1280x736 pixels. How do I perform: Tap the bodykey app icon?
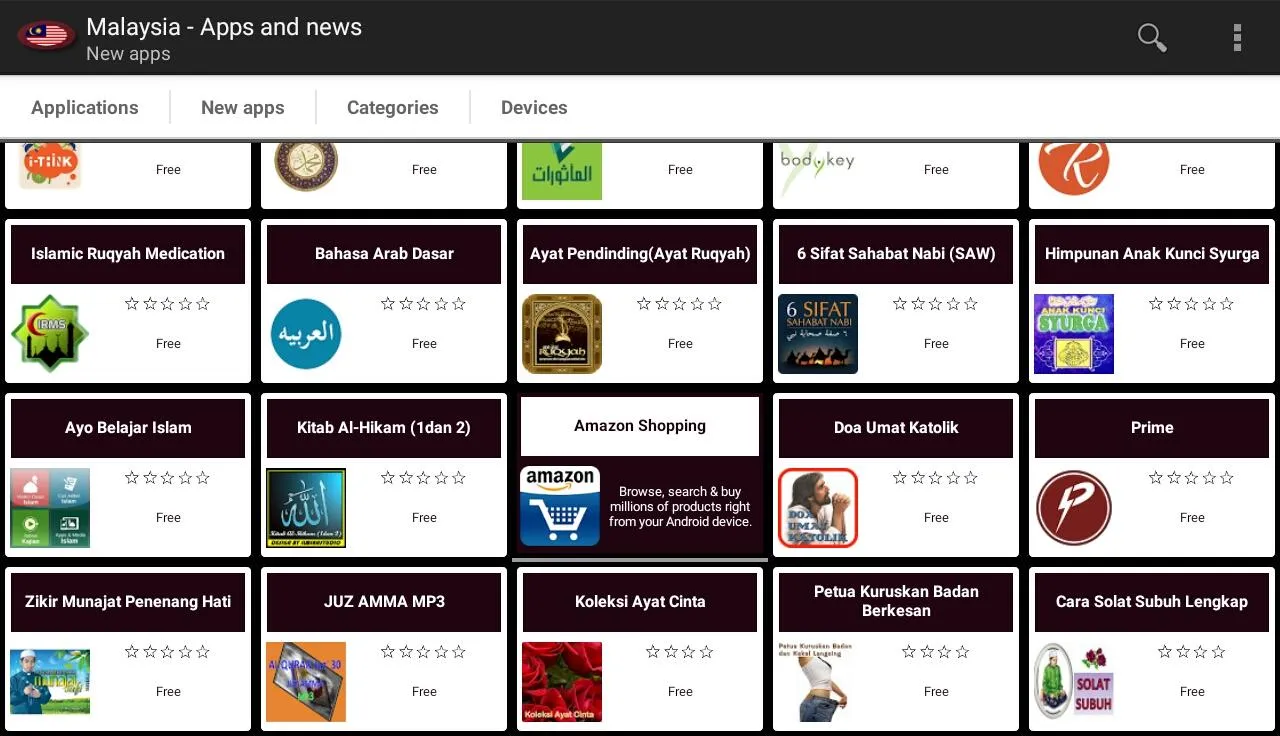point(818,168)
